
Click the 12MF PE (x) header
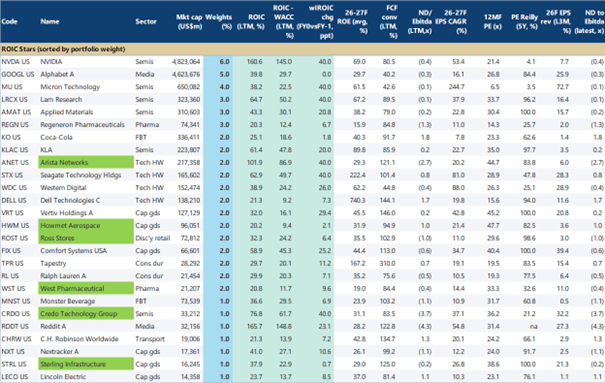493,22
